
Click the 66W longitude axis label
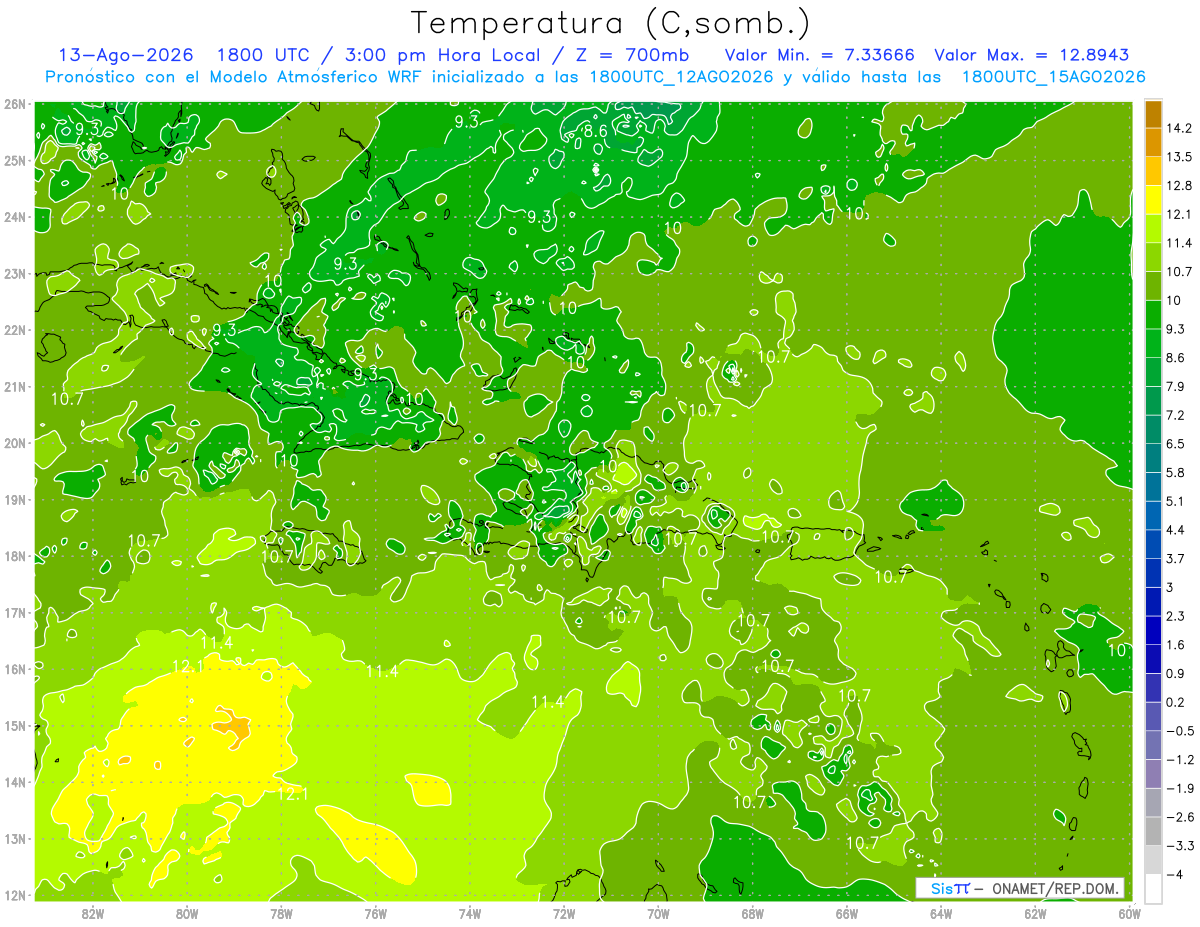[847, 913]
